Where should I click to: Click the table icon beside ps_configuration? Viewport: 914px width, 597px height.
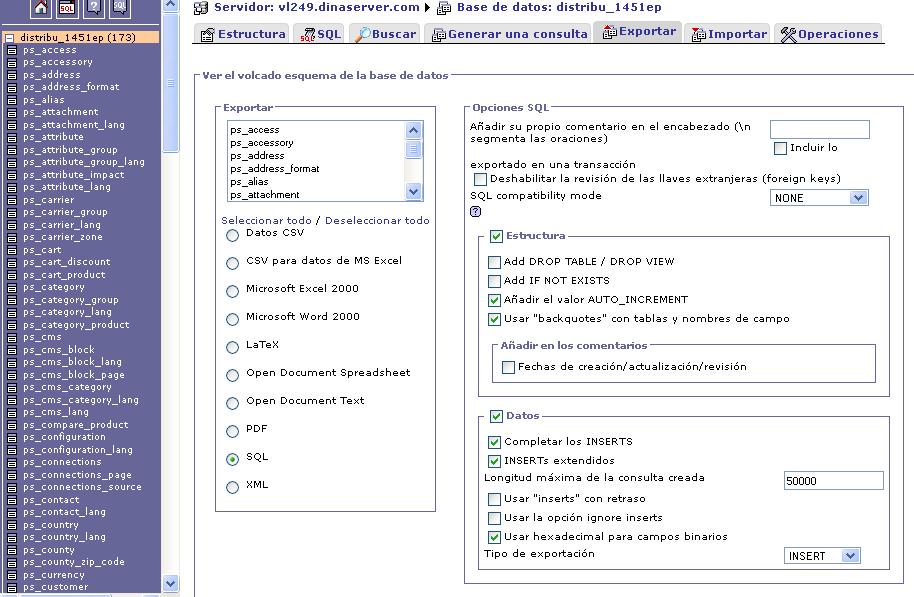point(12,437)
